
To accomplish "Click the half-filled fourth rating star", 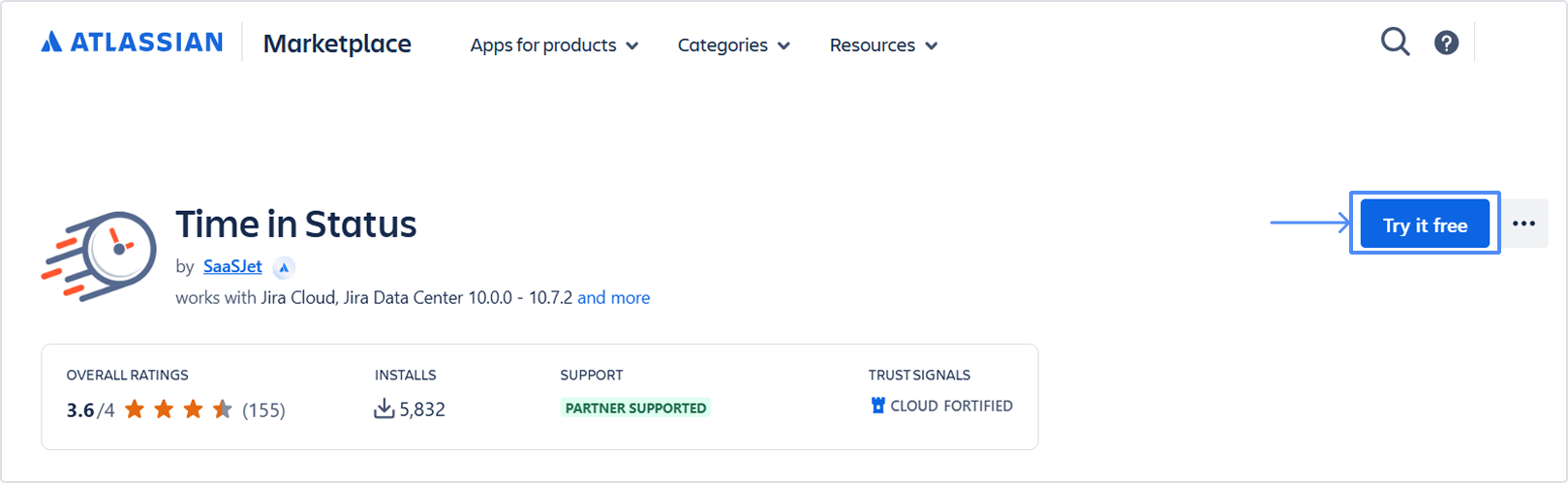I will click(x=223, y=409).
